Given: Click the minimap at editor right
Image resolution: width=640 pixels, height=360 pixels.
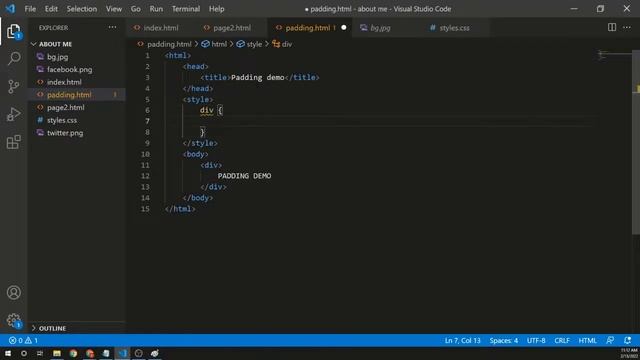Looking at the screenshot, I should coord(615,55).
